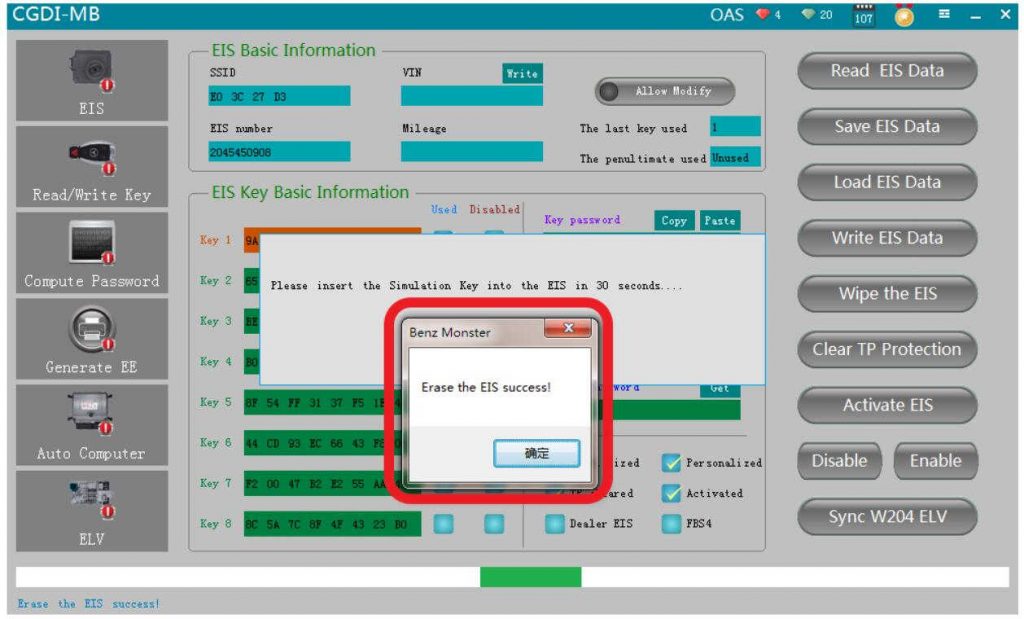This screenshot has height=619, width=1024.
Task: Click the red heart counter icon
Action: pyautogui.click(x=763, y=14)
